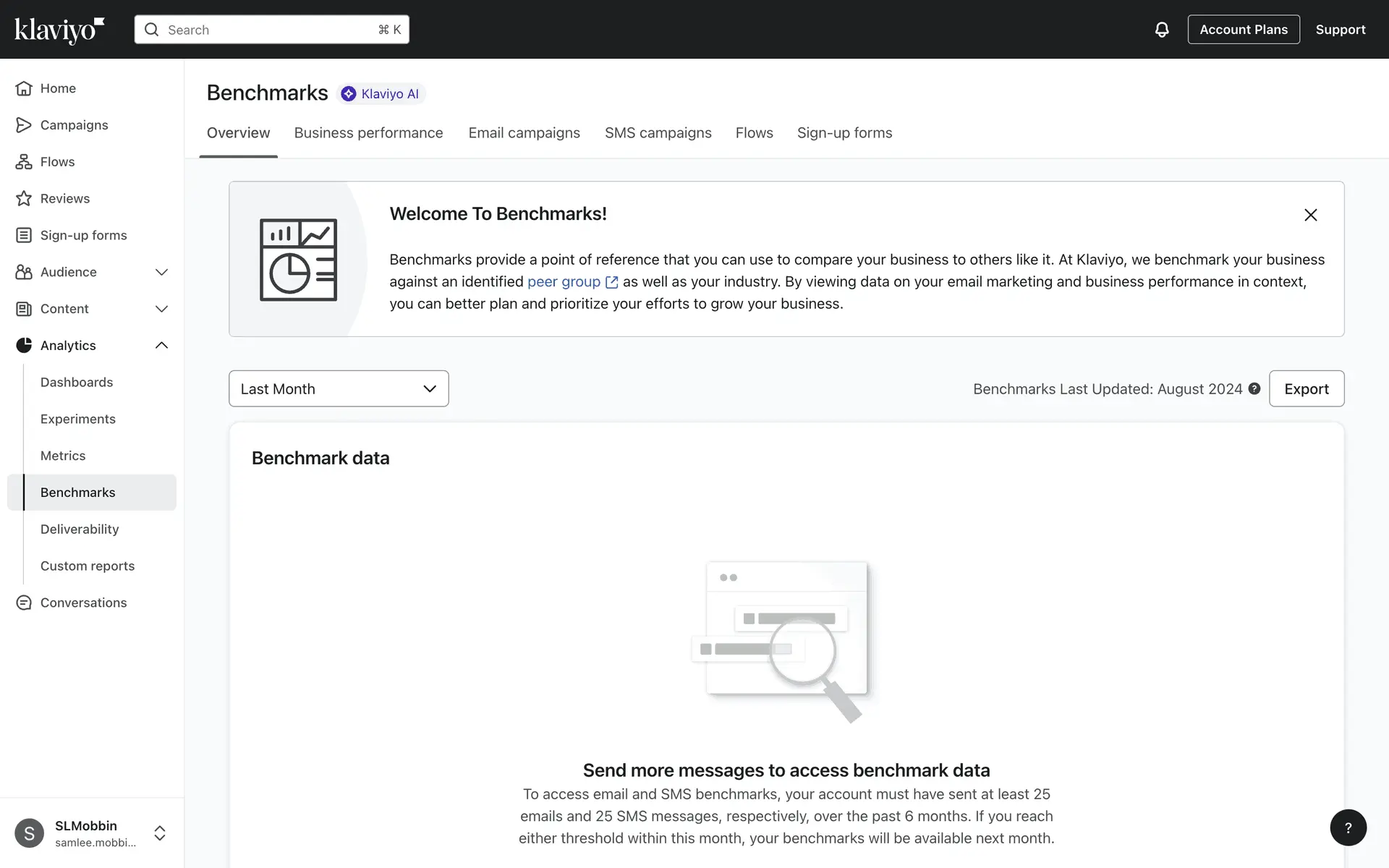Viewport: 1389px width, 868px height.
Task: Click the Conversations chat icon
Action: pyautogui.click(x=24, y=603)
